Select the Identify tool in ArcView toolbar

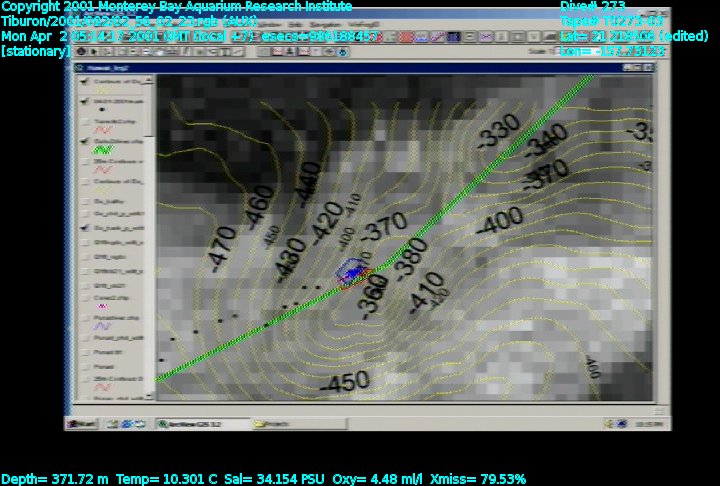pyautogui.click(x=81, y=51)
